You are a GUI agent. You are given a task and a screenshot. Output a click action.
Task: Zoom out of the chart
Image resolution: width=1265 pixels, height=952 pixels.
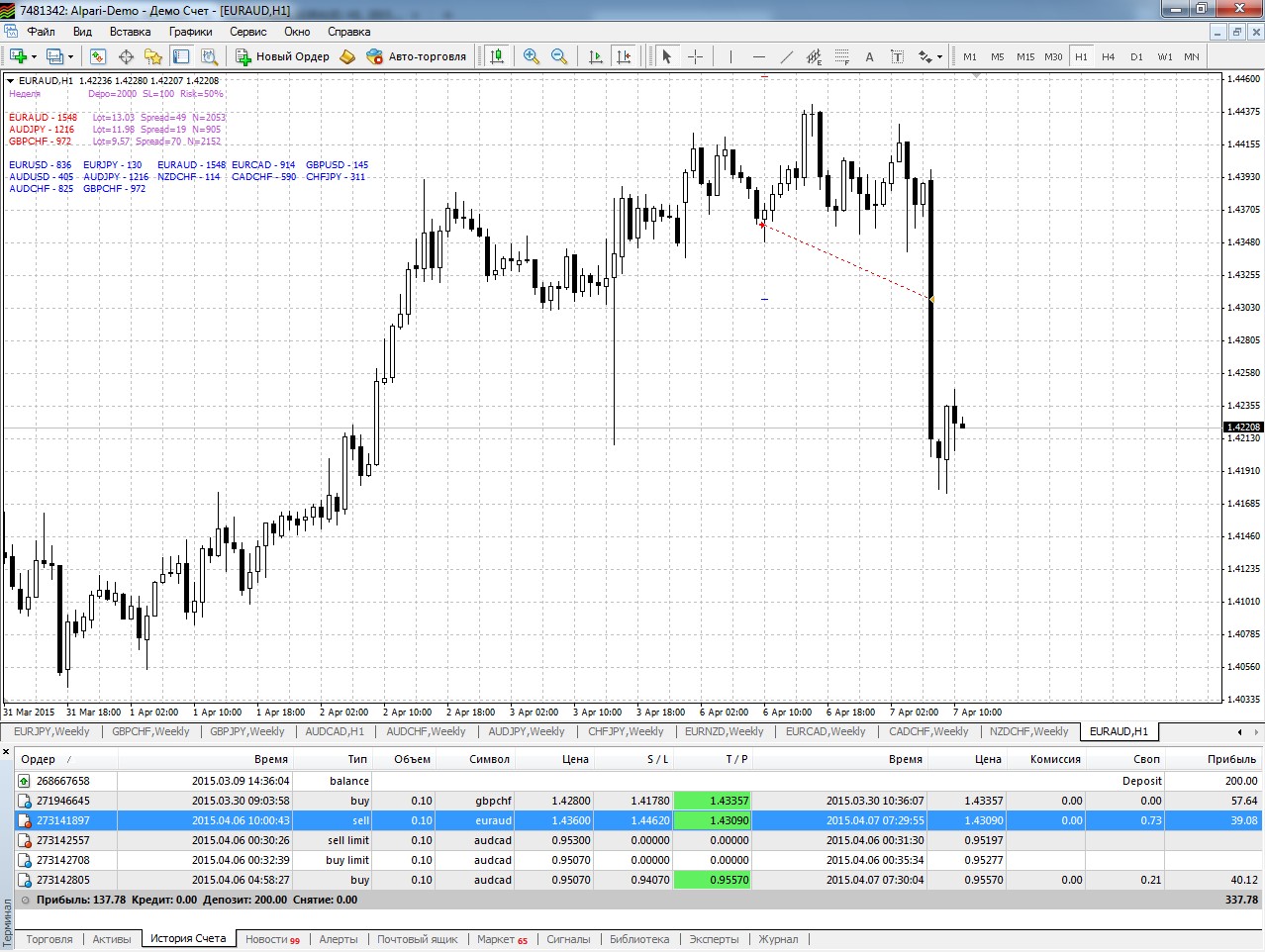tap(559, 56)
